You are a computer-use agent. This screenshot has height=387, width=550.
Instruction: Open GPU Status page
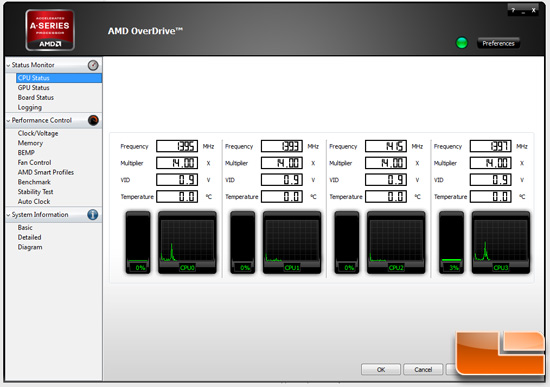tap(34, 88)
